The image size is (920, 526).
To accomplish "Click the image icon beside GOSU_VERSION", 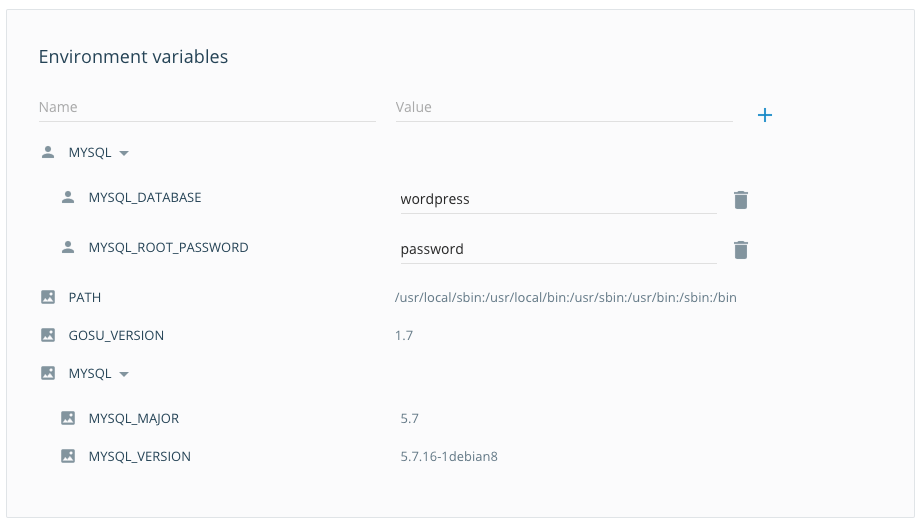I will click(x=48, y=335).
